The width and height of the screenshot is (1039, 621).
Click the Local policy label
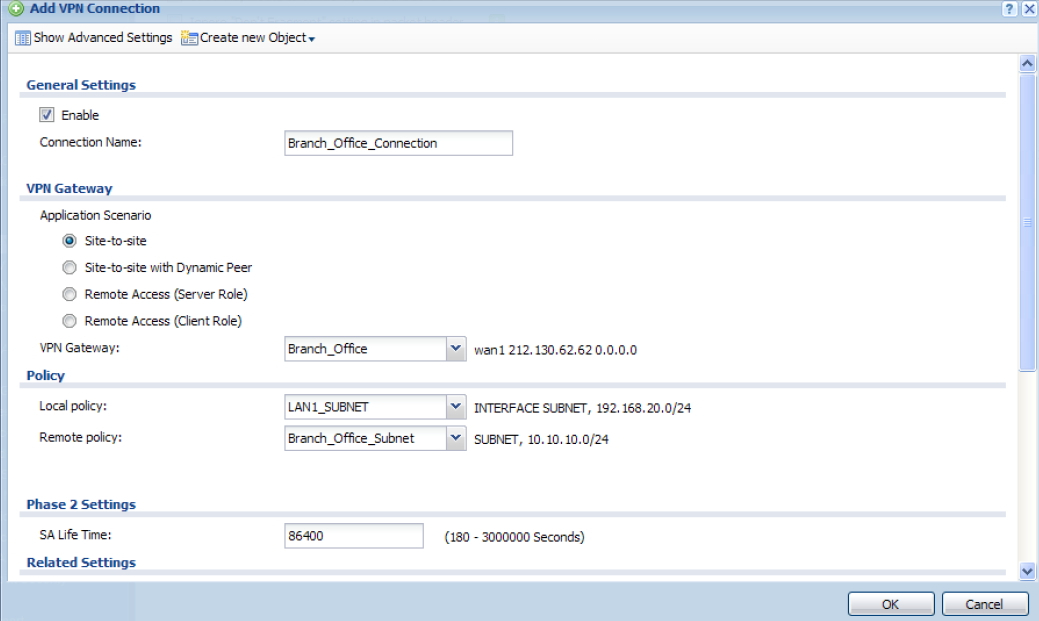click(x=73, y=406)
